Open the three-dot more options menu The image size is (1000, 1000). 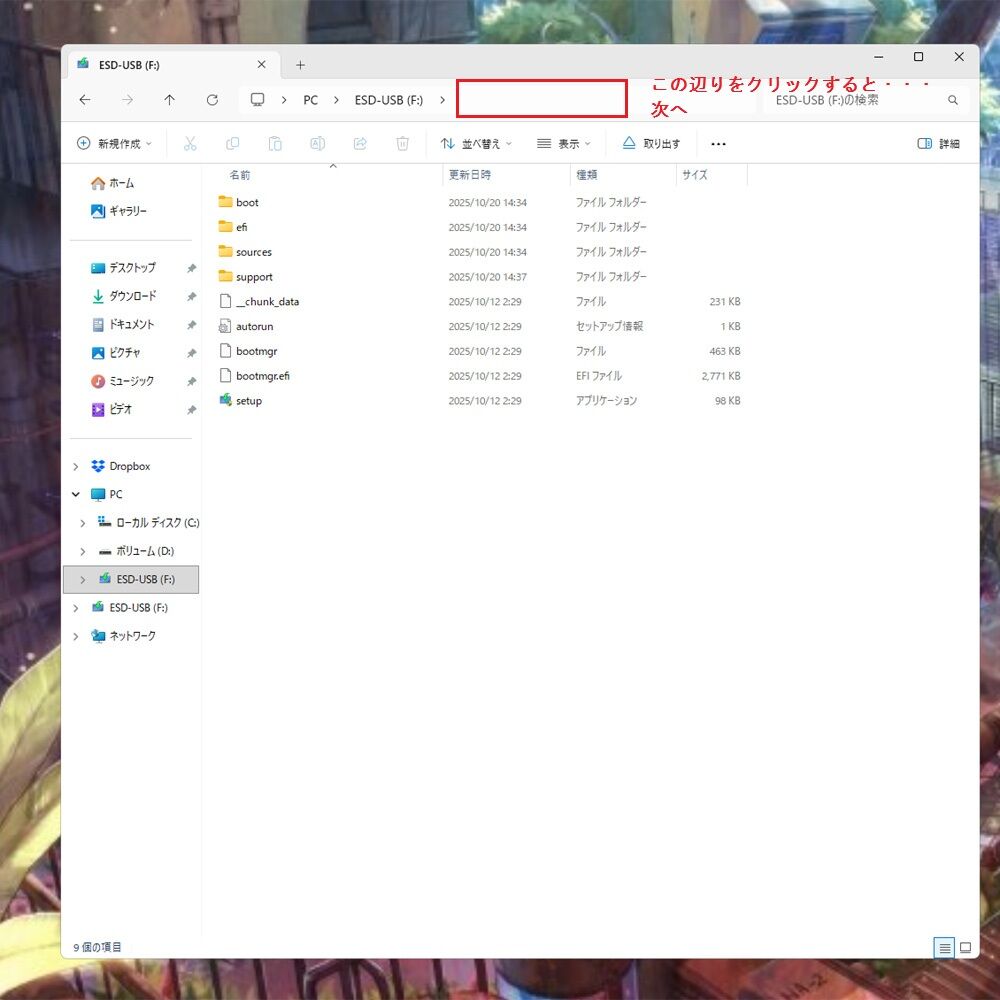(718, 144)
